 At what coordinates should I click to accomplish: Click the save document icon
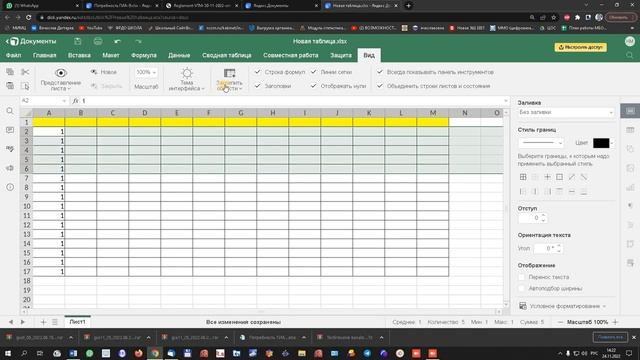point(78,41)
